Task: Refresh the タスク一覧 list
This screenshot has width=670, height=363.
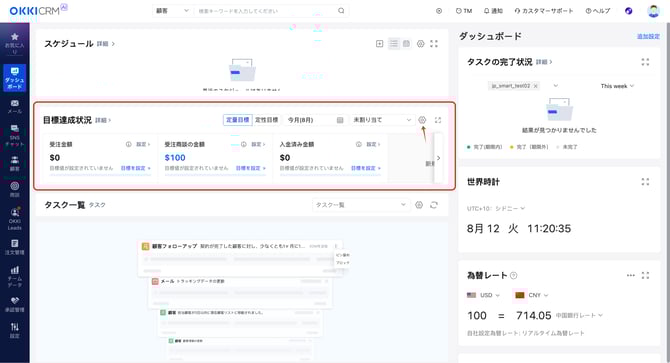Action: 434,205
